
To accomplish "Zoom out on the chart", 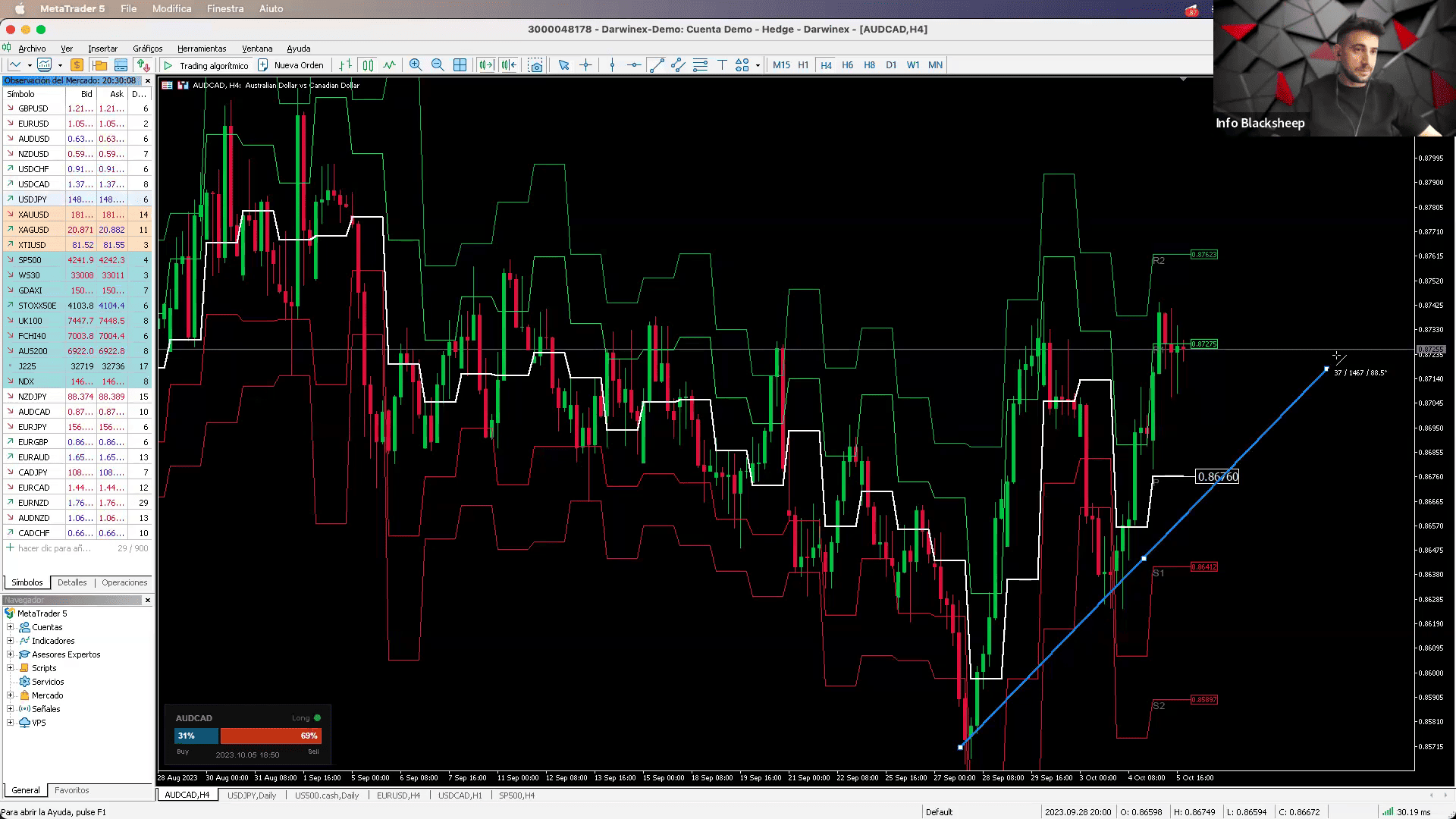I will (x=438, y=65).
